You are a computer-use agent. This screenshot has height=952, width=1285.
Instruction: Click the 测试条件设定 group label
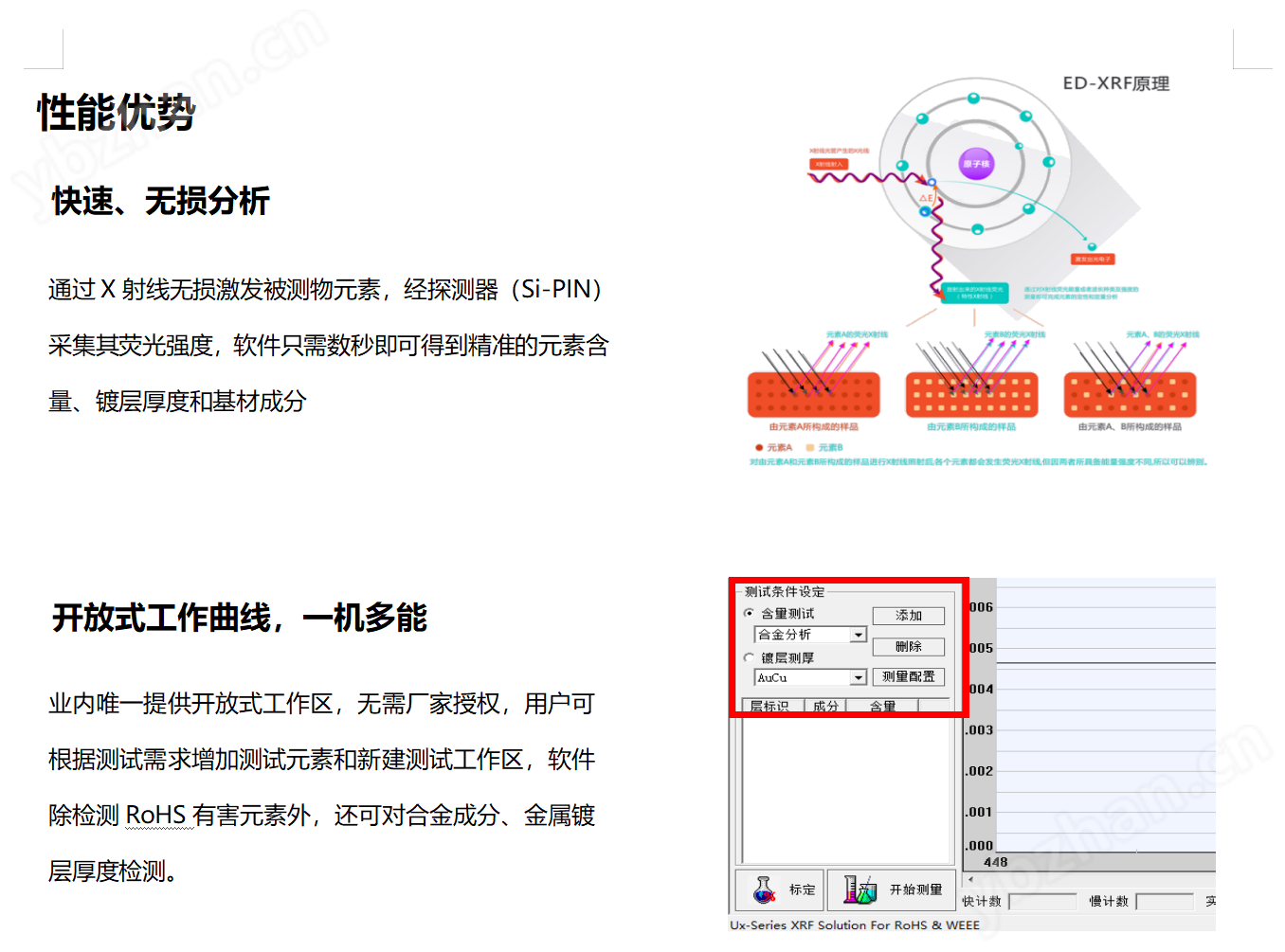click(785, 592)
